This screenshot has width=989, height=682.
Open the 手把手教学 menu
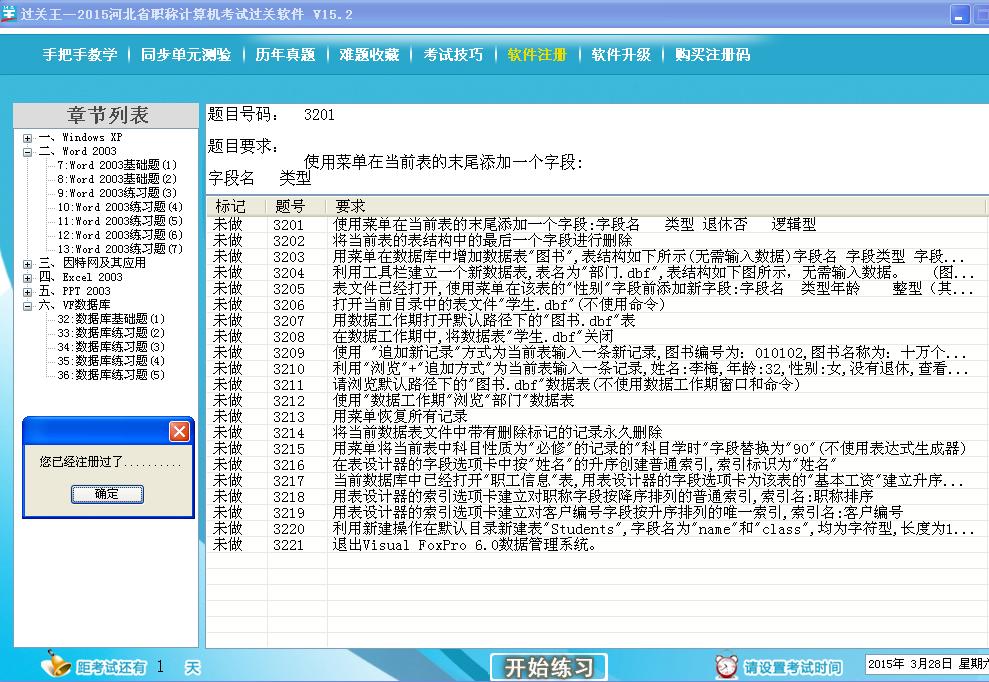(79, 55)
